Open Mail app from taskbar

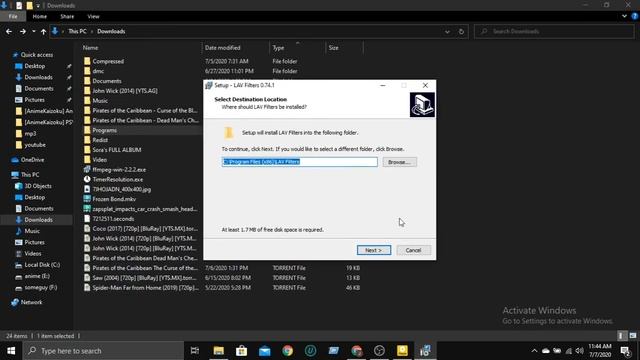264,351
